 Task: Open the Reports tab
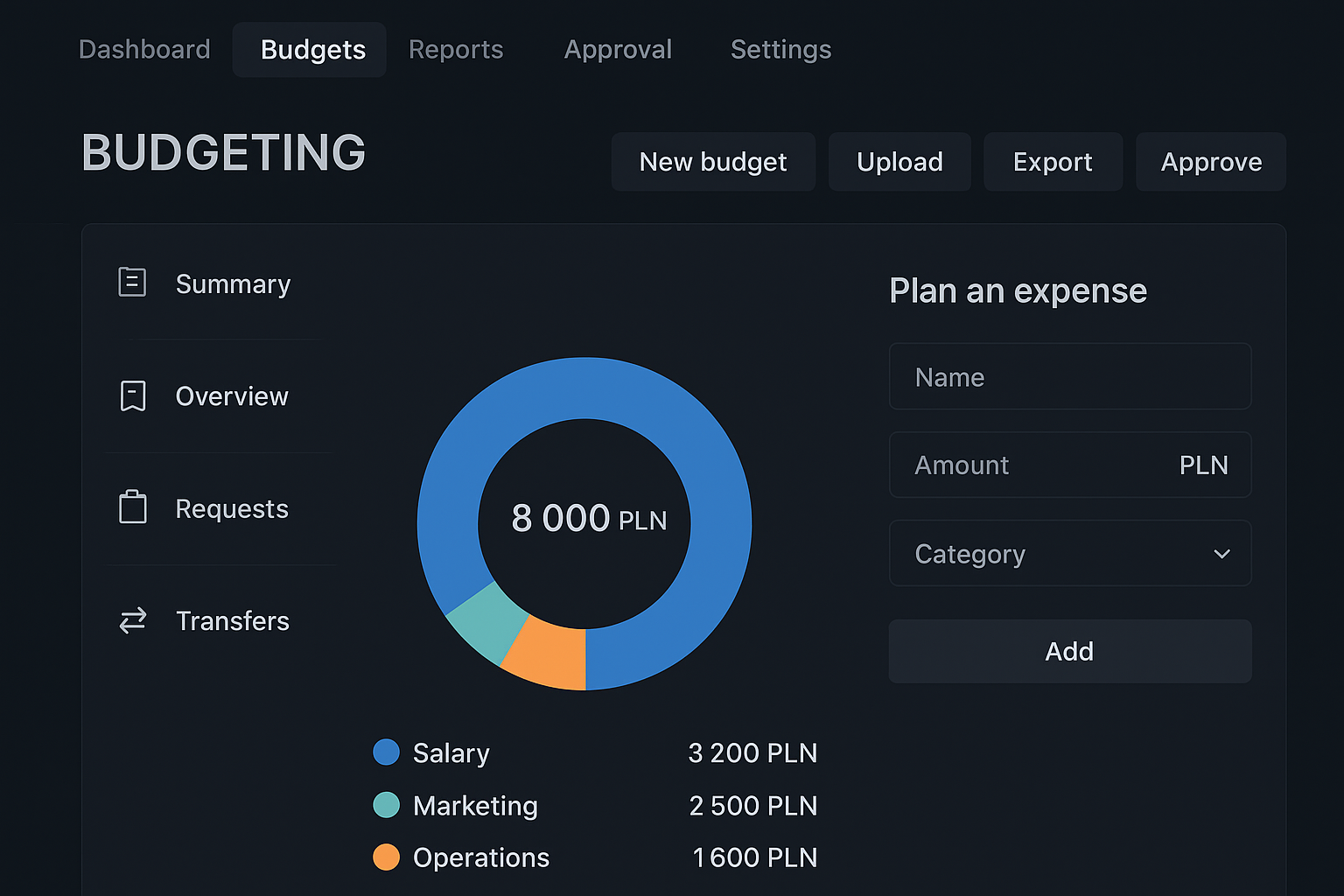(x=456, y=50)
